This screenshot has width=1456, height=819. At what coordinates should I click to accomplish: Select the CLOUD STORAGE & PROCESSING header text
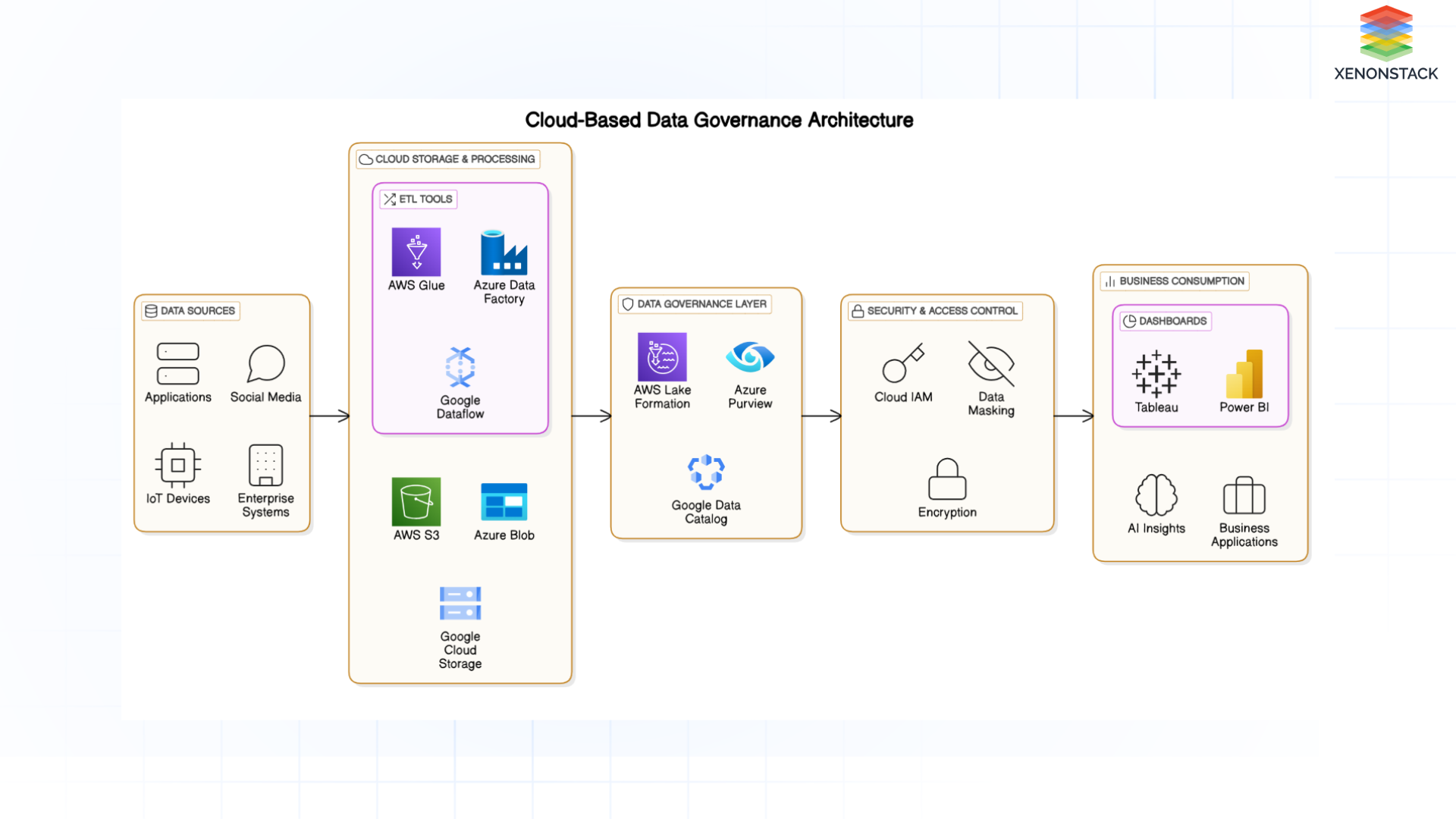click(x=455, y=159)
